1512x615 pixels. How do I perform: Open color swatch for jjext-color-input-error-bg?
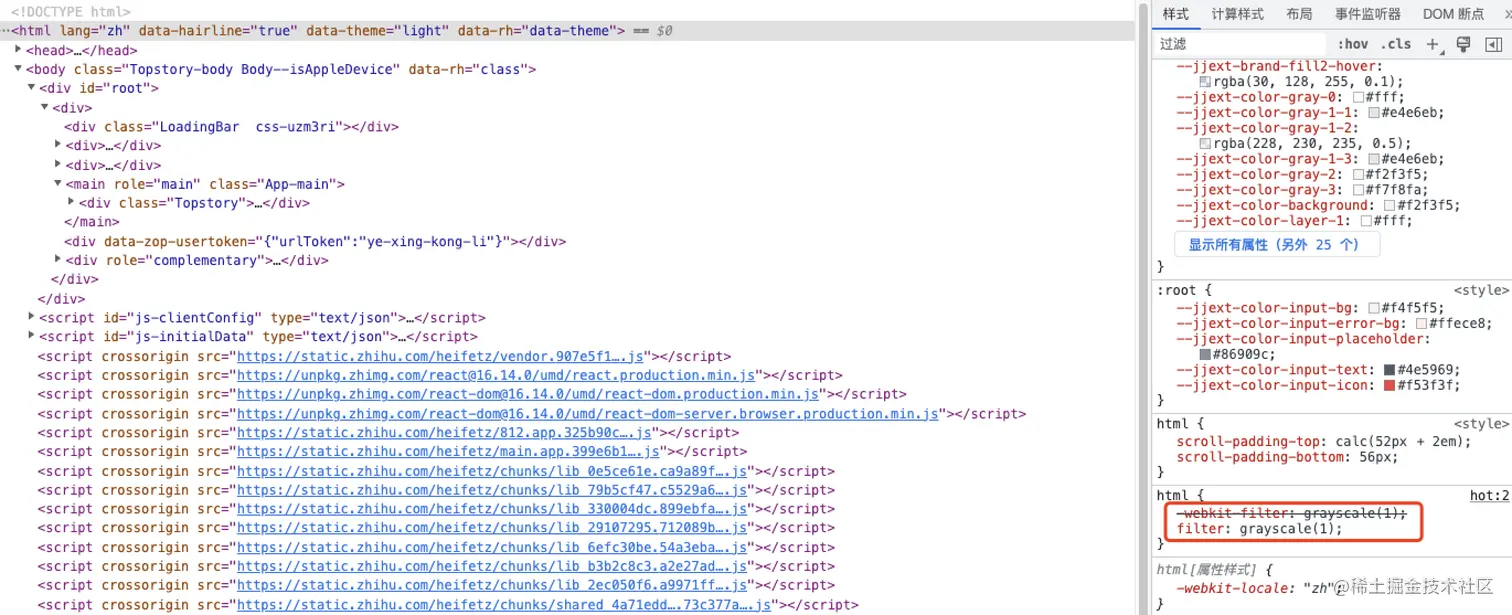1422,324
